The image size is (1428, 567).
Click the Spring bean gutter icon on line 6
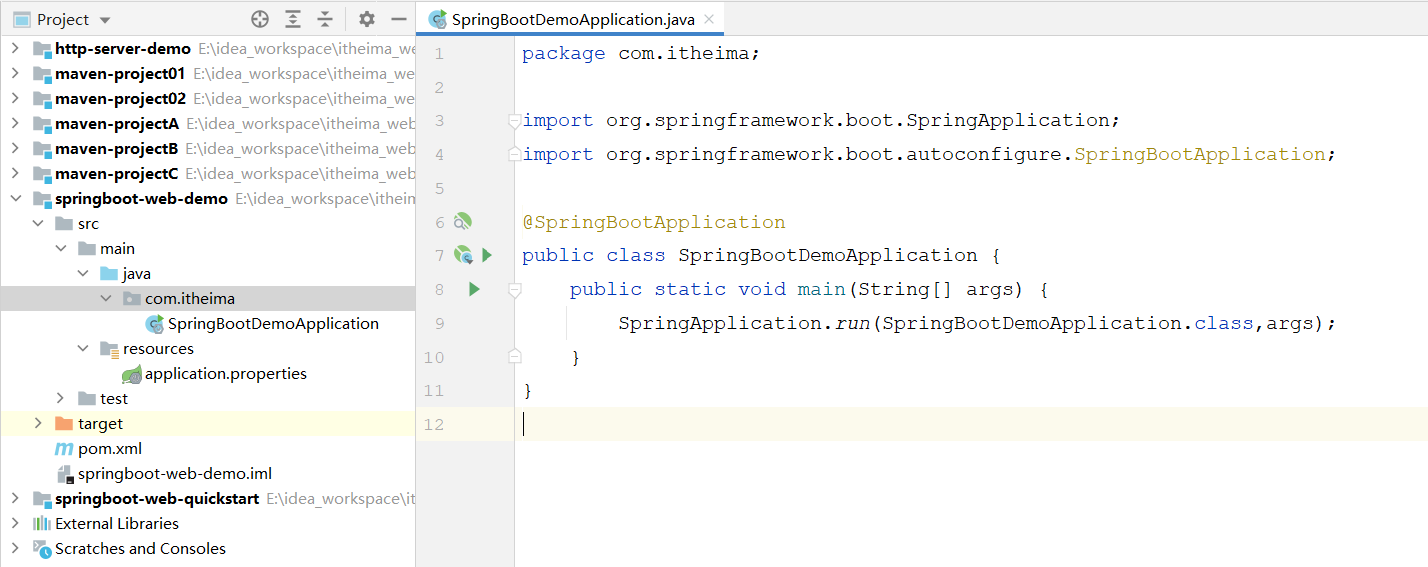pyautogui.click(x=462, y=221)
